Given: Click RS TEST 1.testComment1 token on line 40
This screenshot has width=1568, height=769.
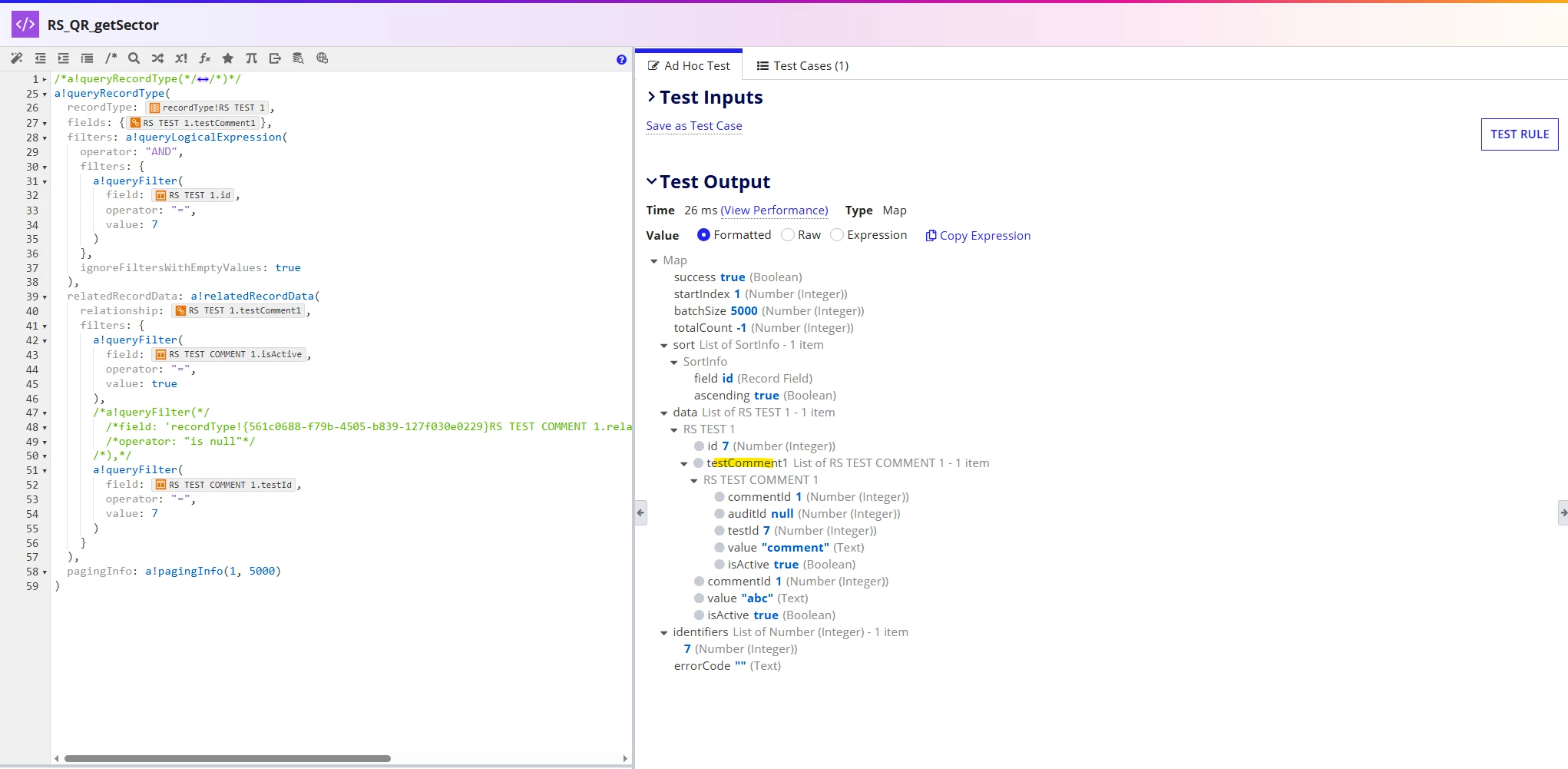Looking at the screenshot, I should pyautogui.click(x=238, y=311).
